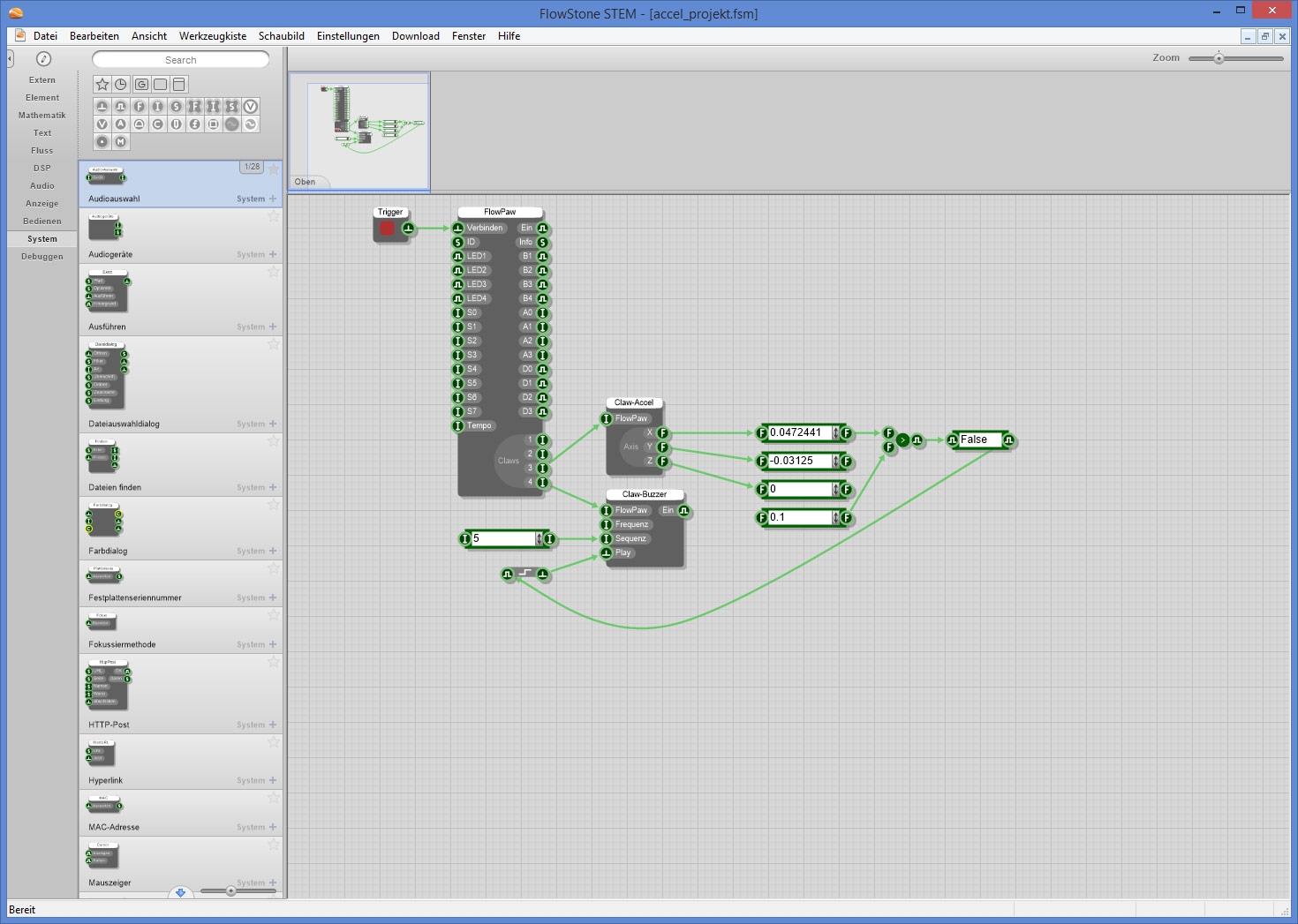Screen dimensions: 1298x924
Task: Select the Bedienen category
Action: (42, 222)
